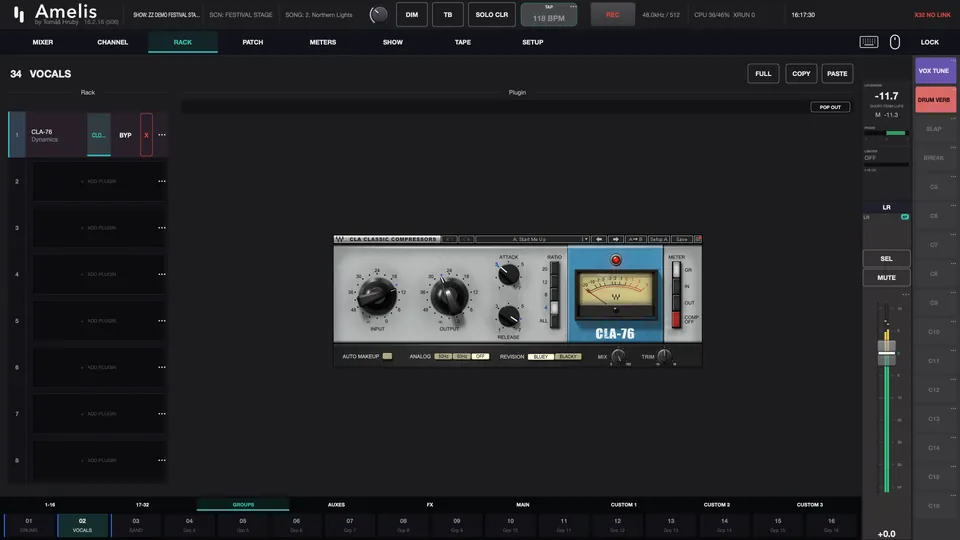Click the Attack knob on CLA-76
Screen dimensions: 960x540
[x=508, y=274]
